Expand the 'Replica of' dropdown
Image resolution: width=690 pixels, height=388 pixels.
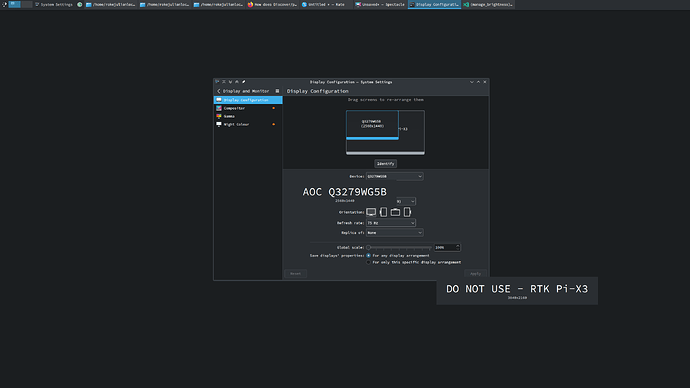click(x=394, y=233)
